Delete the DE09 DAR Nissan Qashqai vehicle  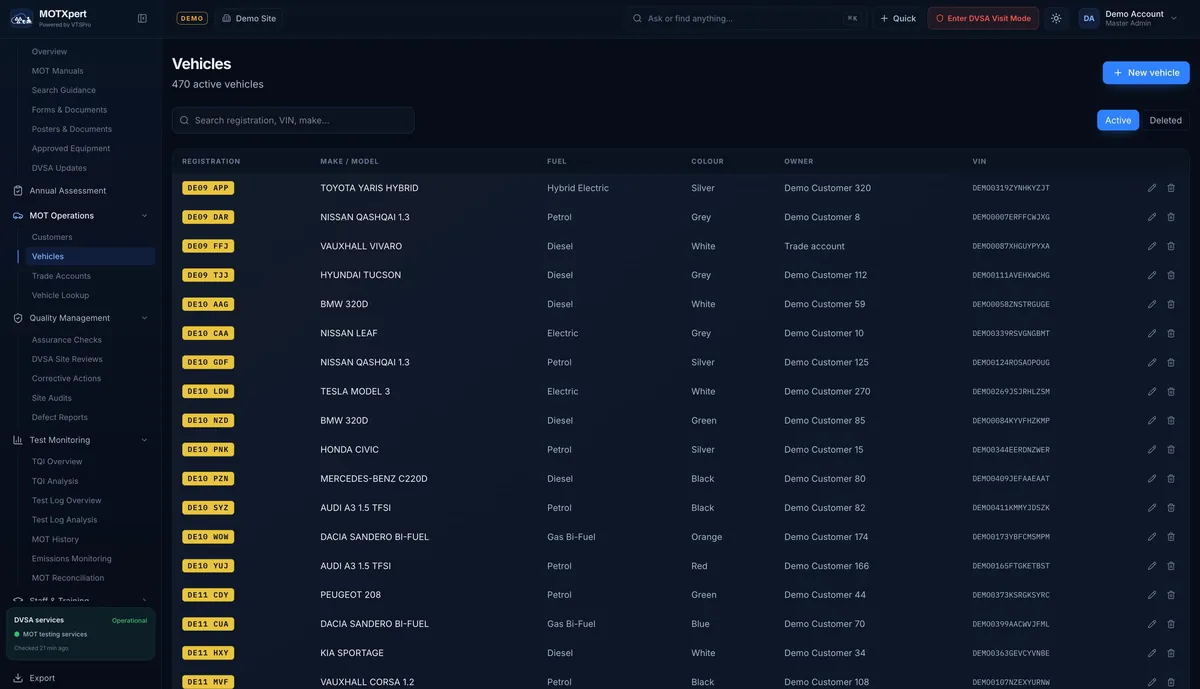pyautogui.click(x=1171, y=217)
